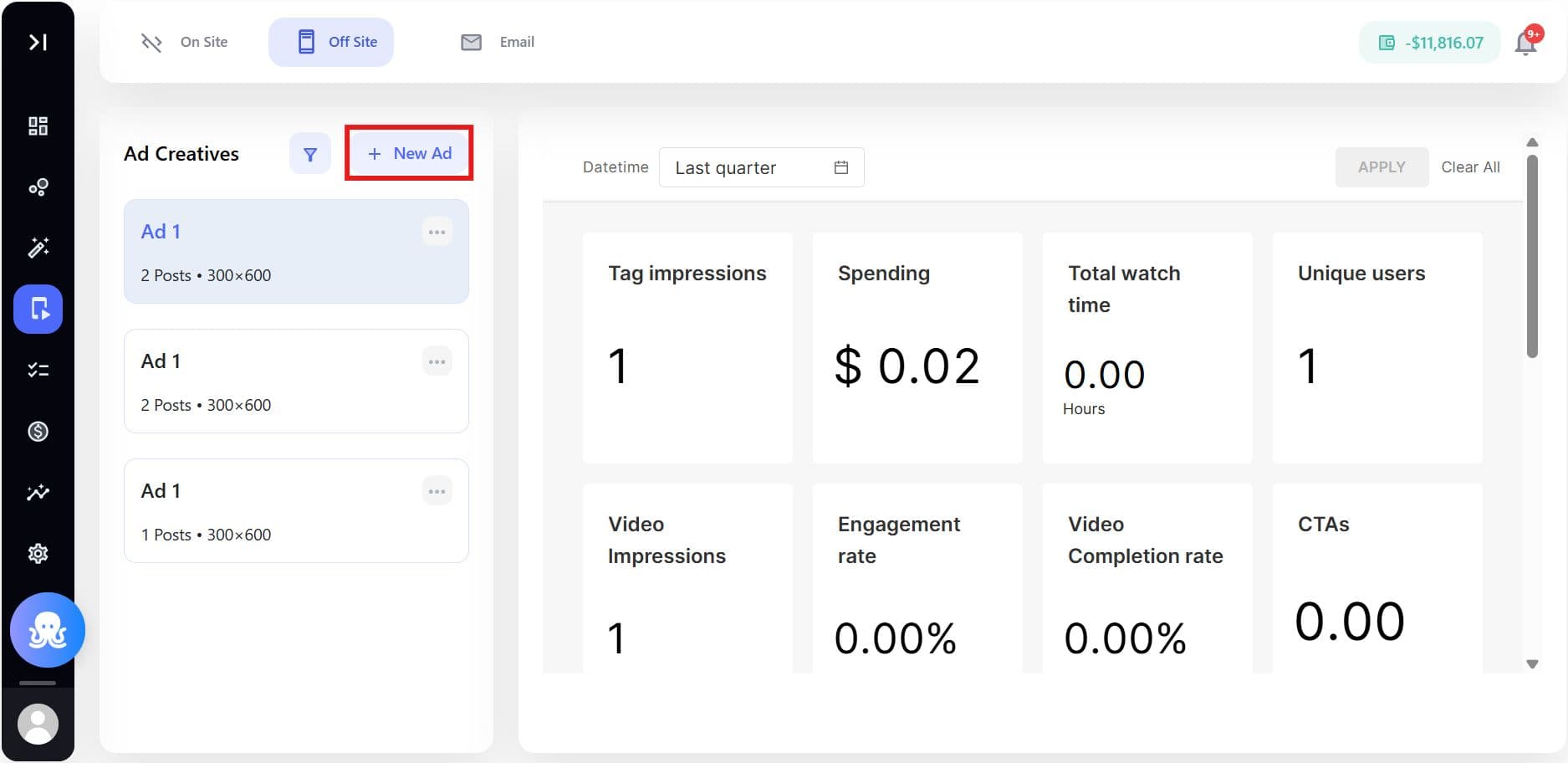Click the stats panel vertical scrollbar thumb

pos(1532,256)
